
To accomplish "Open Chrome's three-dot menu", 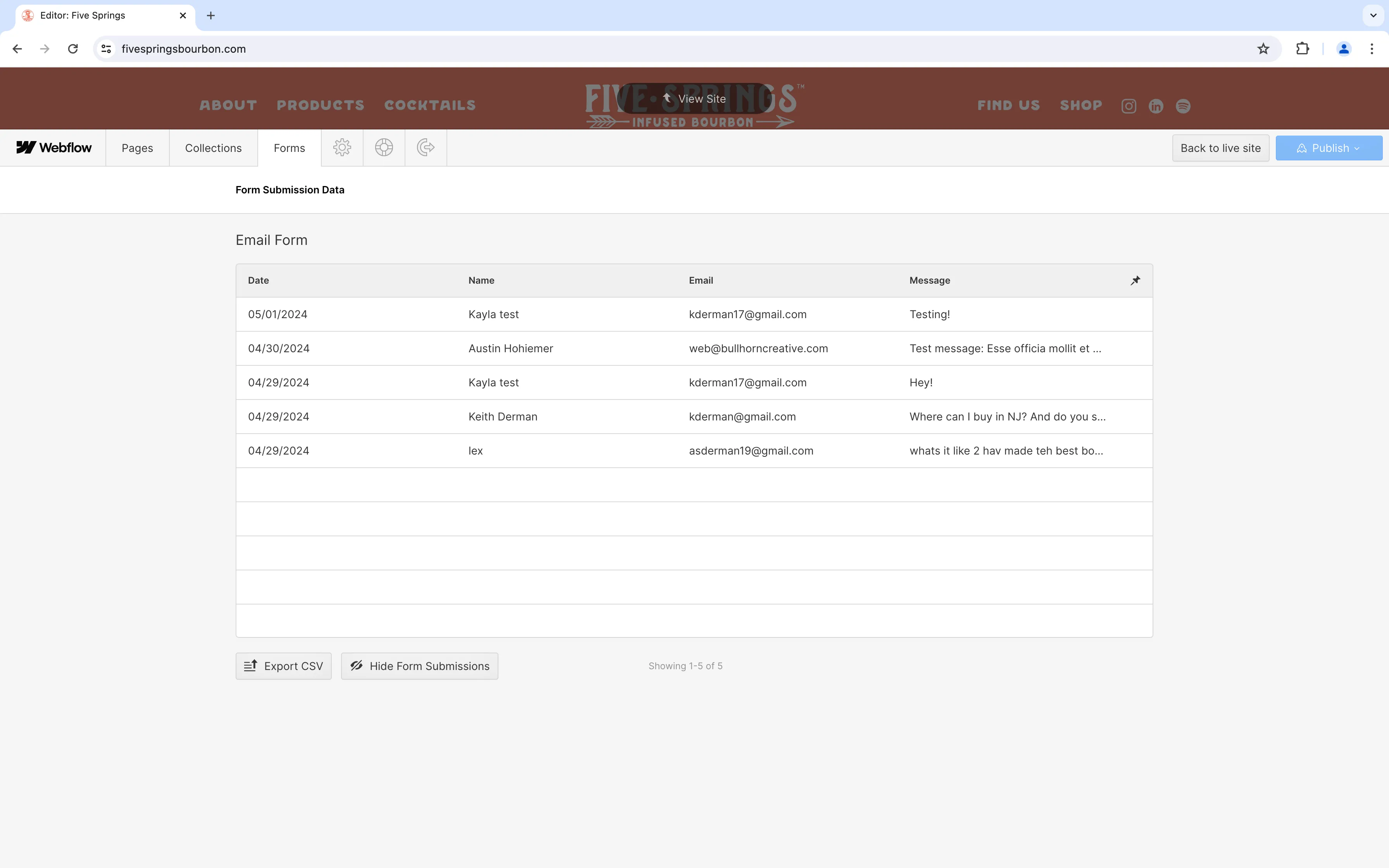I will point(1372,49).
